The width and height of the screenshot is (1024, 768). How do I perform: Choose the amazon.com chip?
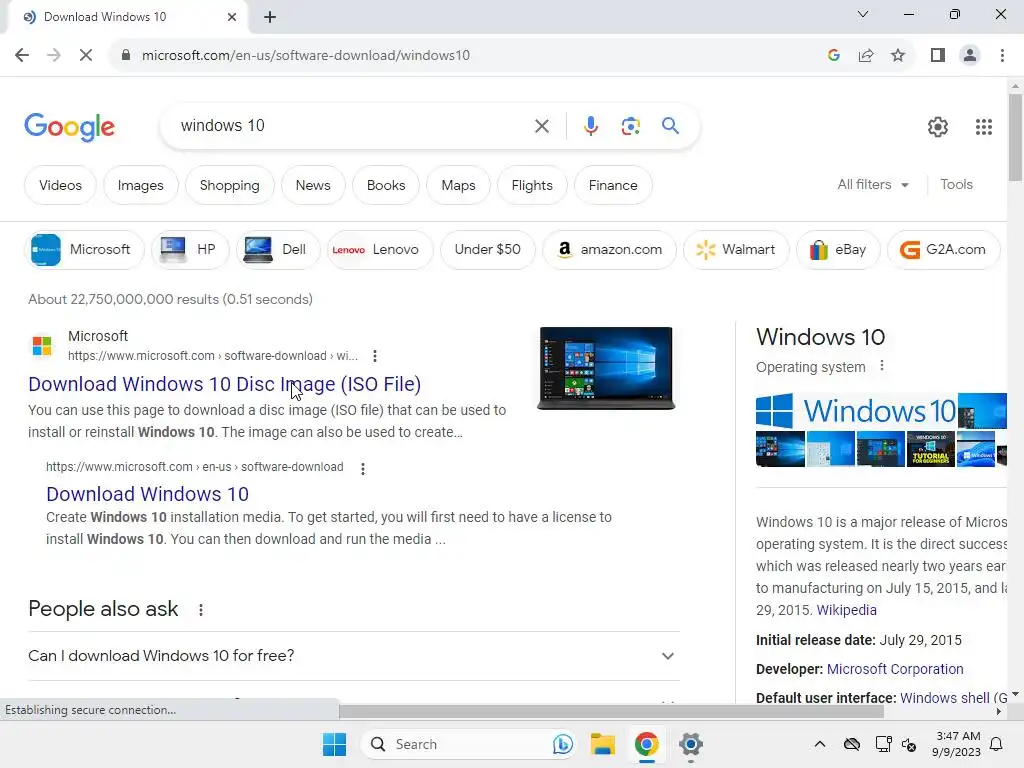pyautogui.click(x=609, y=249)
